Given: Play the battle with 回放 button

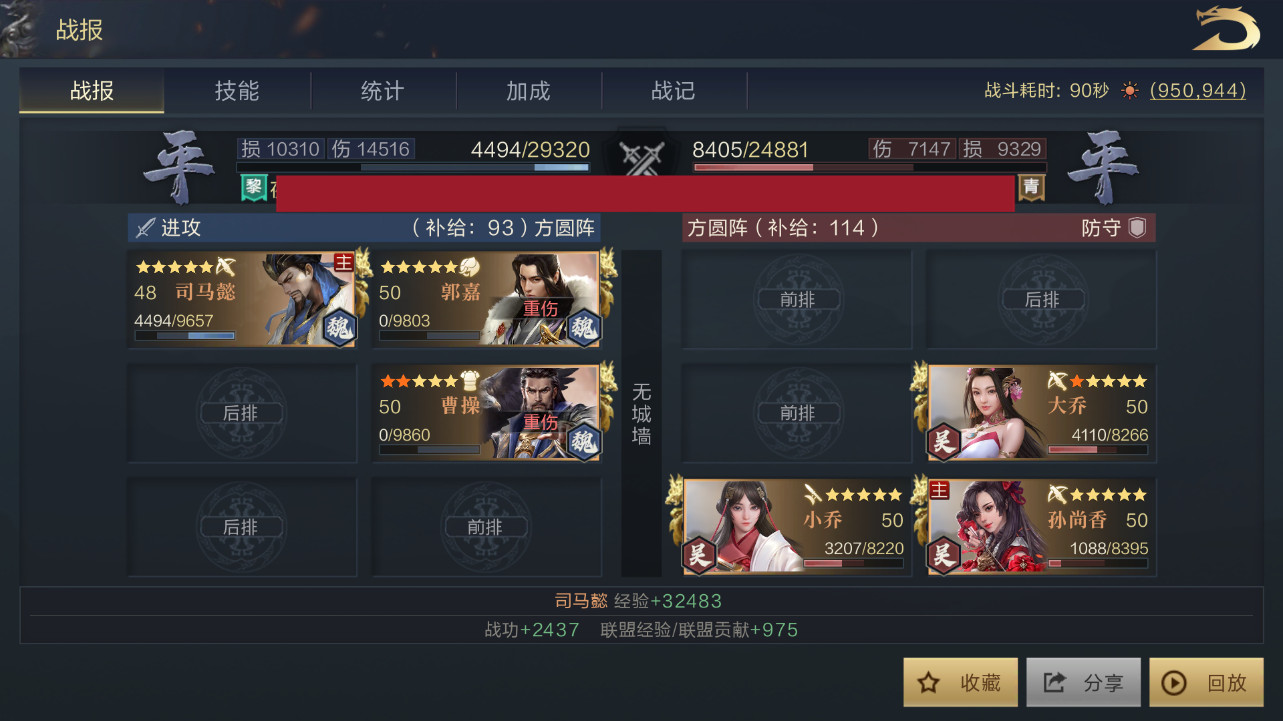Looking at the screenshot, I should point(1207,682).
